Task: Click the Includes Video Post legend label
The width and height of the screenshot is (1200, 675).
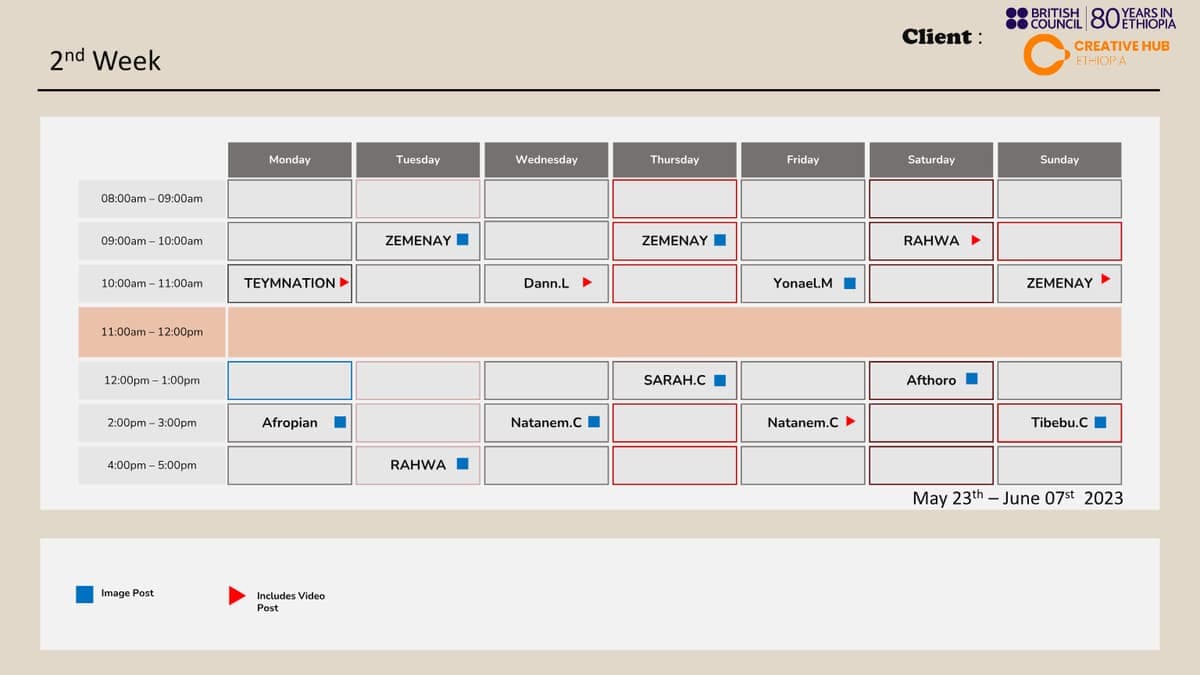Action: 291,601
